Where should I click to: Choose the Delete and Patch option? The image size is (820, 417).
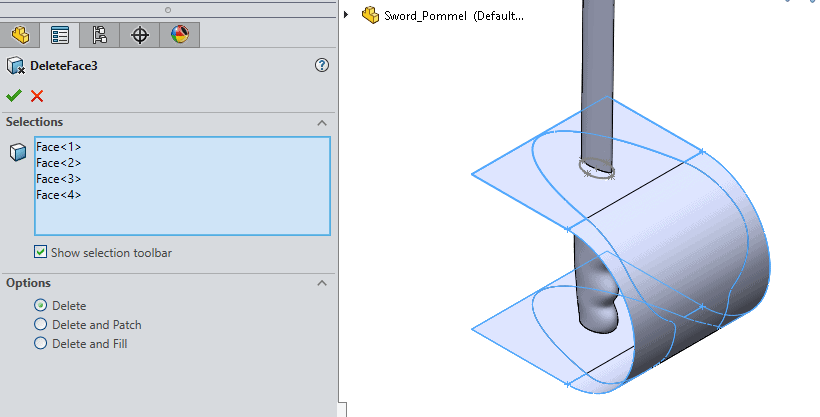[x=41, y=324]
